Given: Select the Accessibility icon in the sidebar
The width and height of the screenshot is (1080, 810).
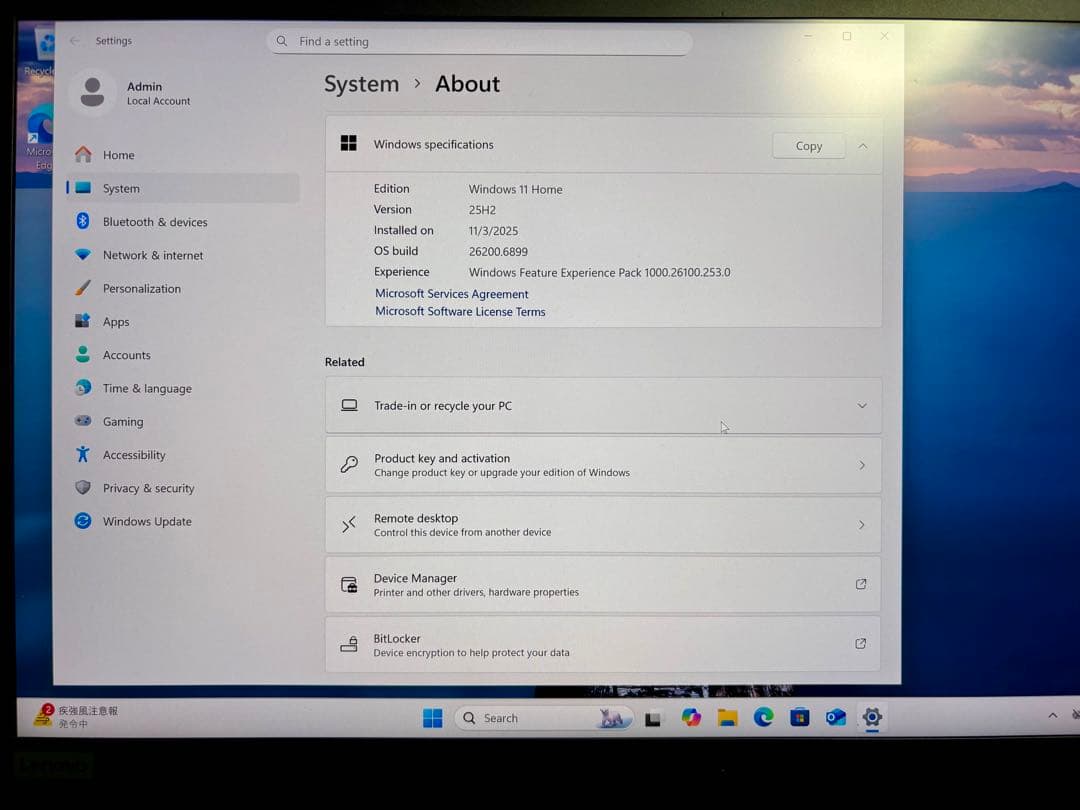Looking at the screenshot, I should pyautogui.click(x=82, y=455).
